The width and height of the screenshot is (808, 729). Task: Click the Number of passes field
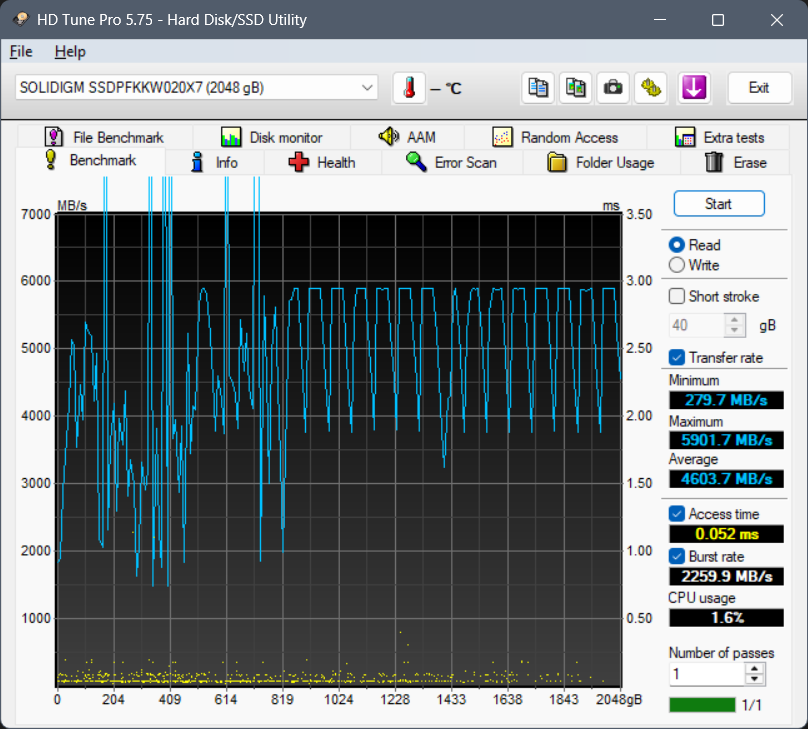pyautogui.click(x=707, y=674)
